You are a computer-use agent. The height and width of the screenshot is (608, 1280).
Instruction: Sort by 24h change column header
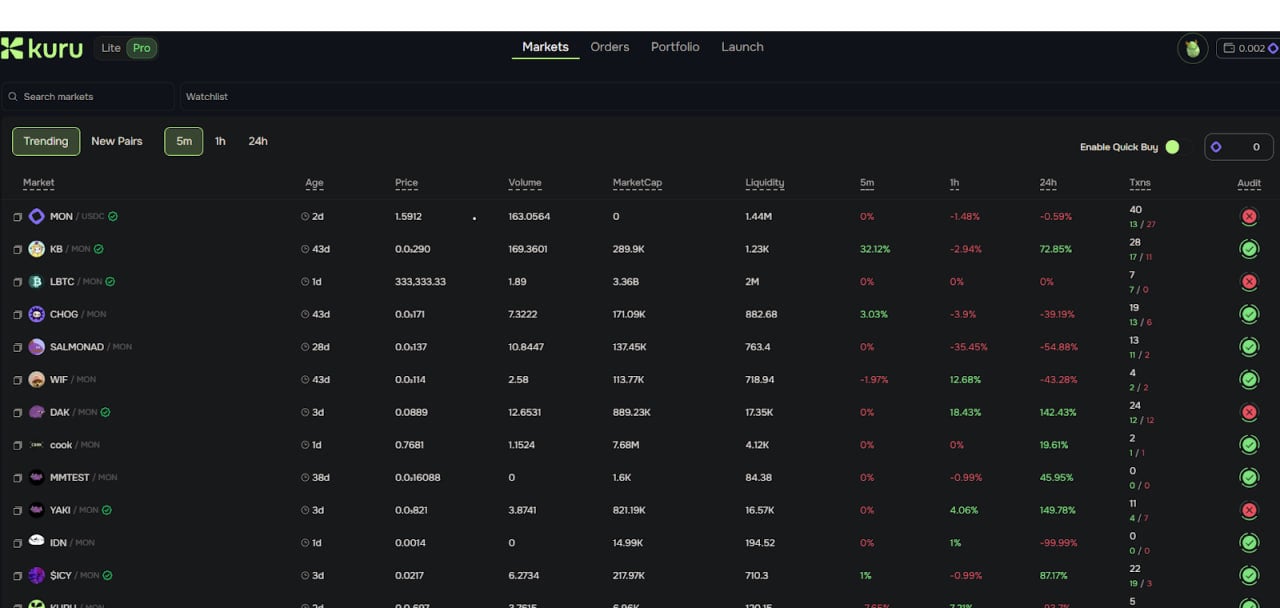[x=1048, y=183]
